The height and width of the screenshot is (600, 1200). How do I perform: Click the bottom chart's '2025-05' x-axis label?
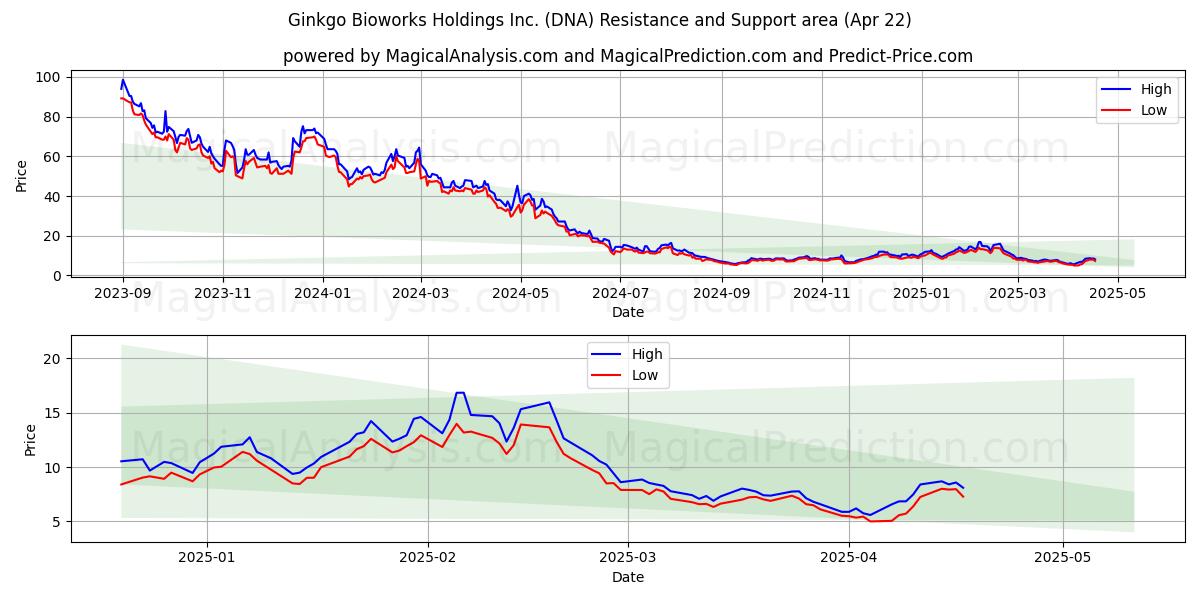[1063, 559]
